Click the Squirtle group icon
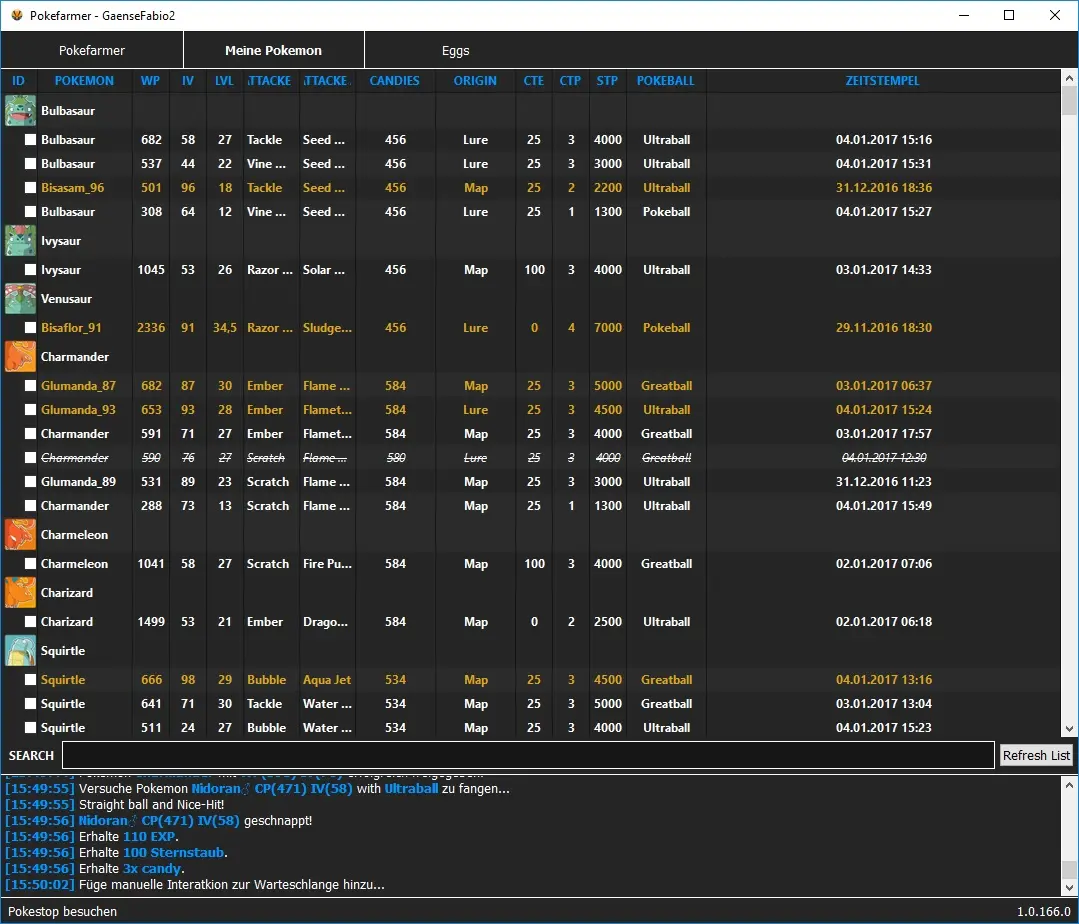Viewport: 1079px width, 924px height. click(20, 651)
